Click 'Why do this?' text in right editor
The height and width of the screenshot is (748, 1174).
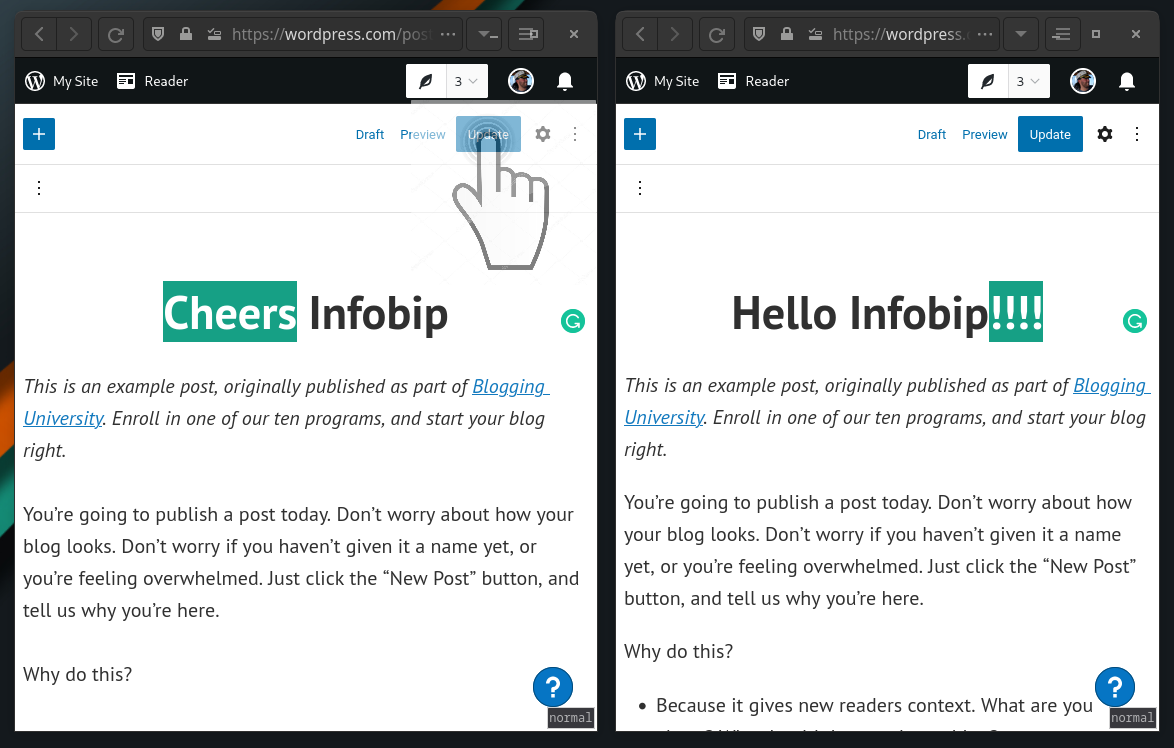[x=678, y=651]
